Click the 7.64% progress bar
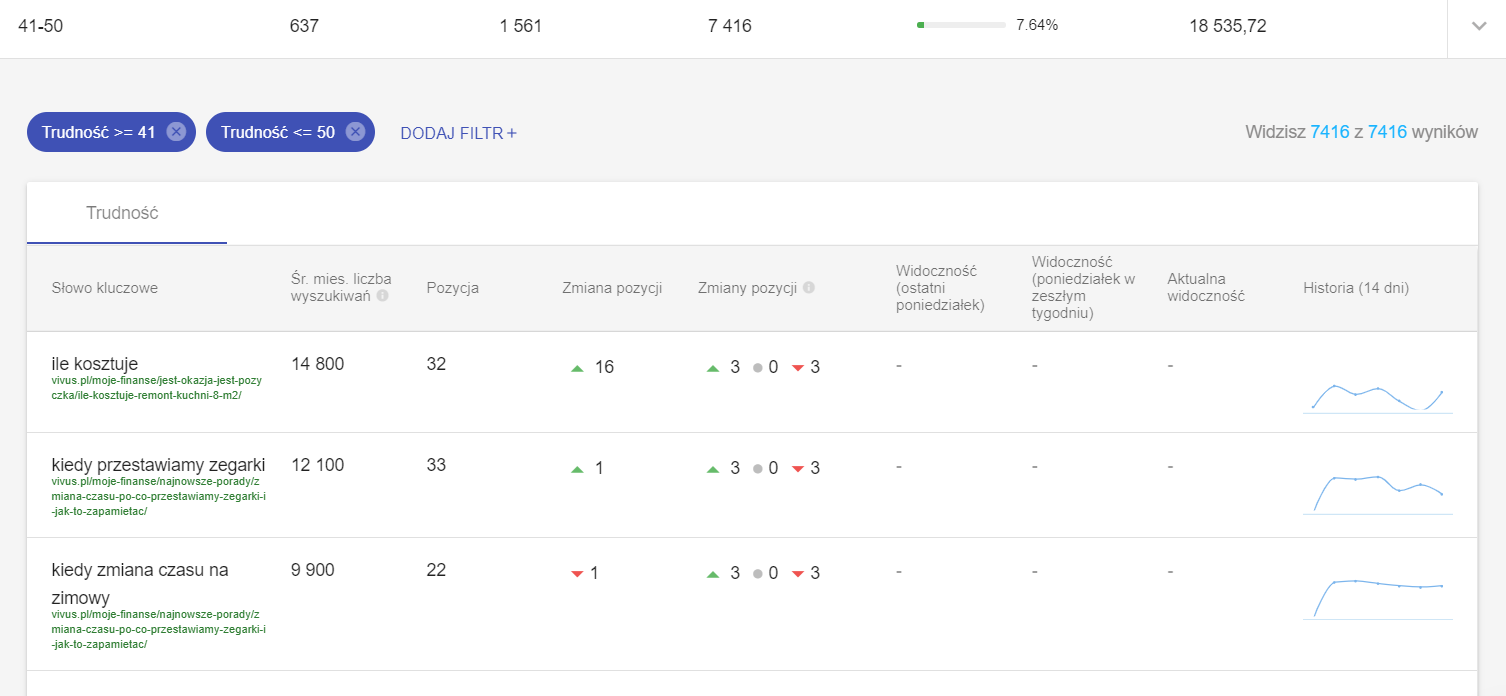This screenshot has height=696, width=1506. 961,25
